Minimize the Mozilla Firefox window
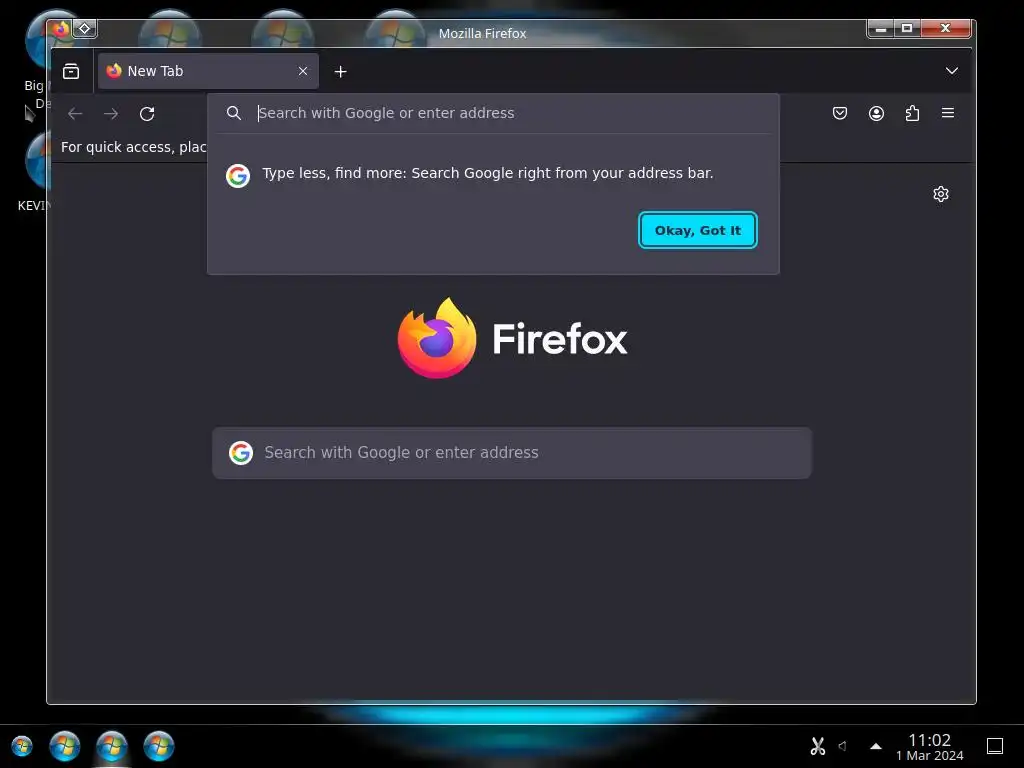The height and width of the screenshot is (768, 1024). [880, 28]
